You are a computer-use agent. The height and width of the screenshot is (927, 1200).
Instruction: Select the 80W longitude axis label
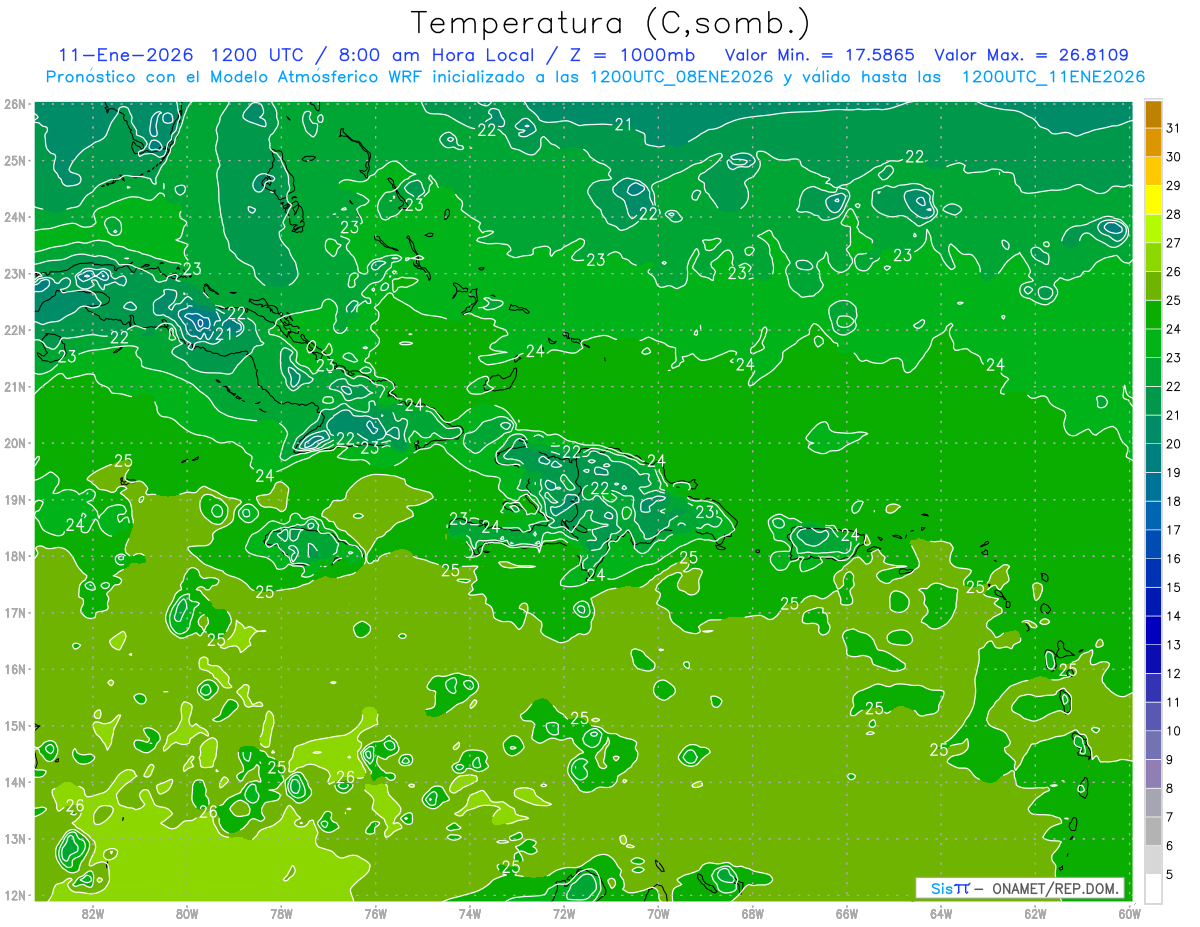(x=187, y=913)
